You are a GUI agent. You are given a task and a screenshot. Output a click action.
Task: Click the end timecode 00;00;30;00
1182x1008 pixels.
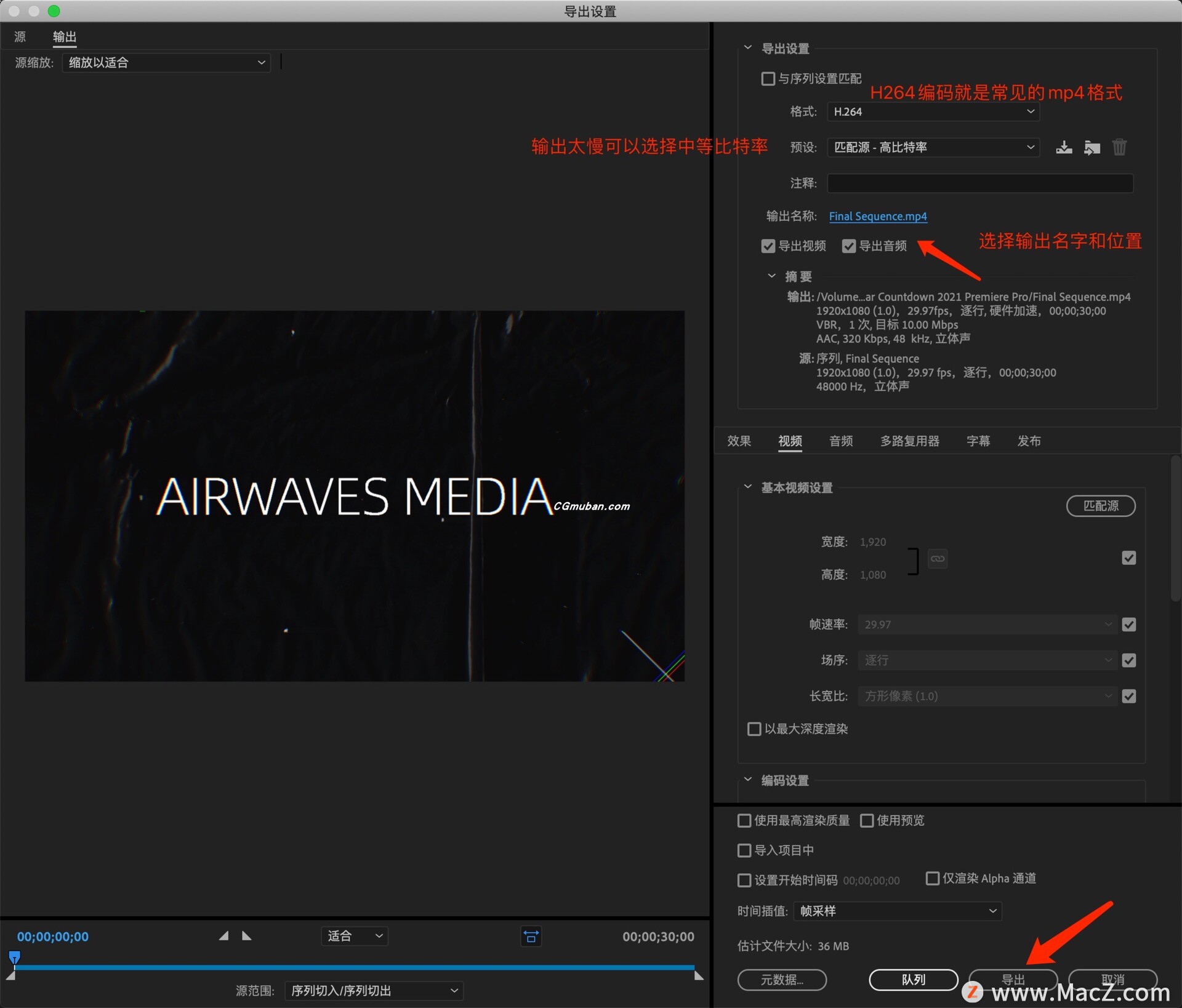(x=658, y=936)
